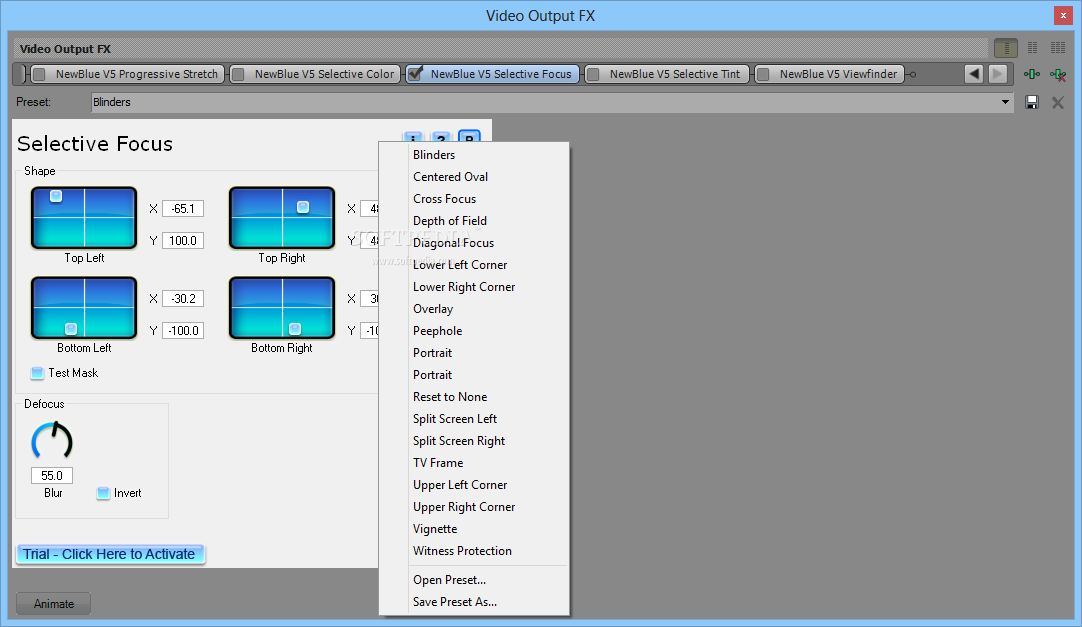Choose Lower Left Corner preset
This screenshot has height=627, width=1082.
474,266
